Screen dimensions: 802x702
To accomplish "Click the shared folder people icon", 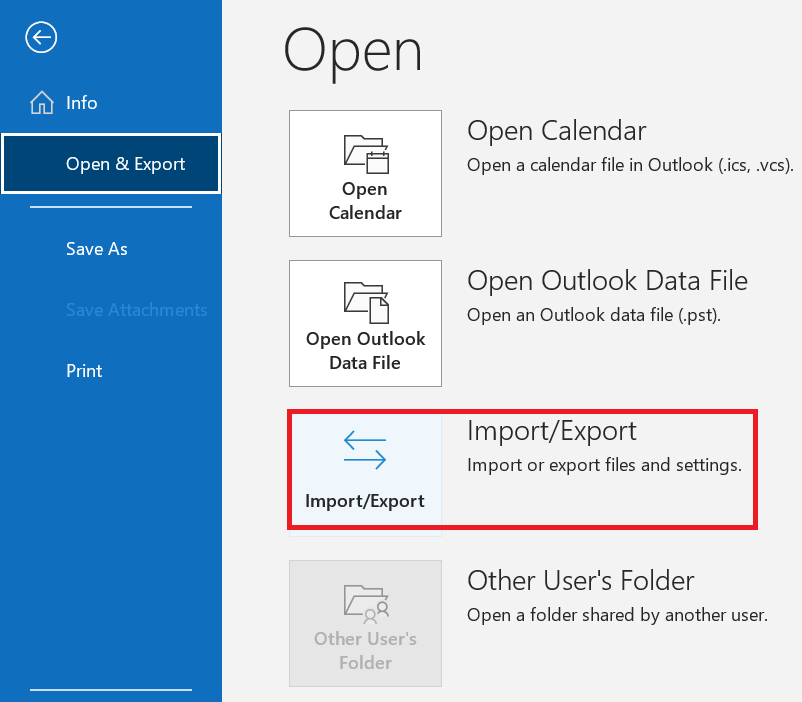I will [x=366, y=604].
